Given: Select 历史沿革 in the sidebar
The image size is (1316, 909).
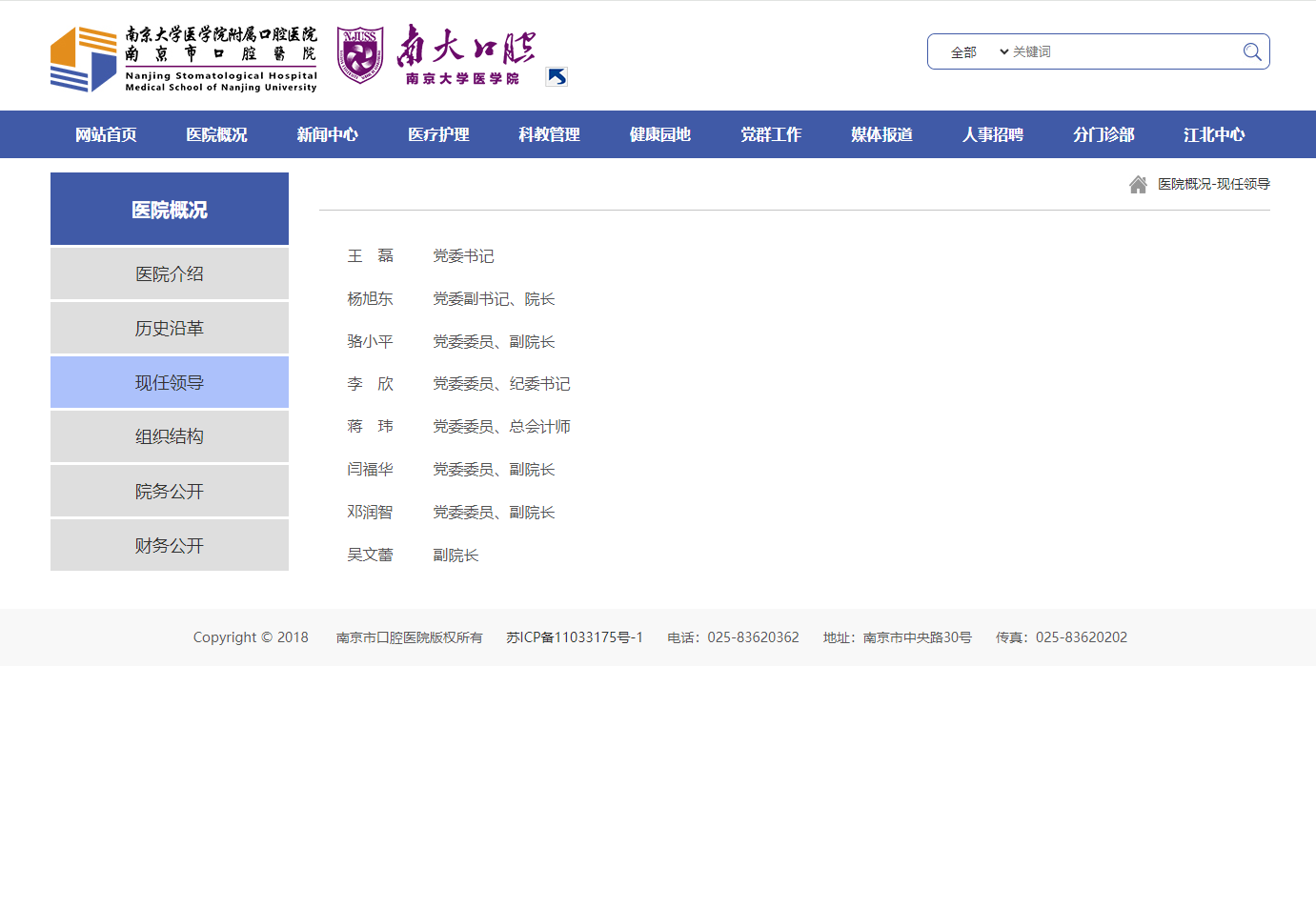Looking at the screenshot, I should [170, 328].
